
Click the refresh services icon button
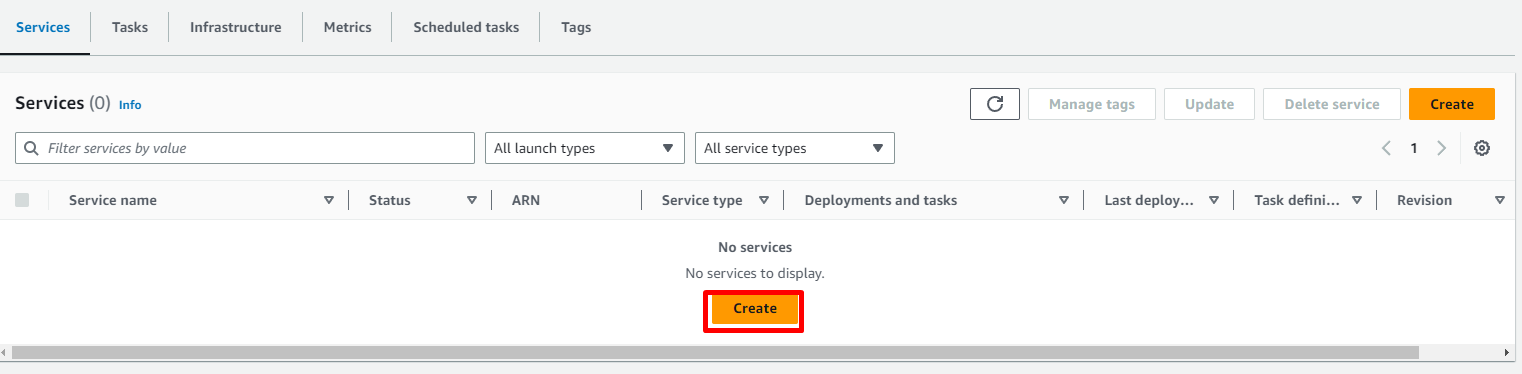(x=994, y=104)
